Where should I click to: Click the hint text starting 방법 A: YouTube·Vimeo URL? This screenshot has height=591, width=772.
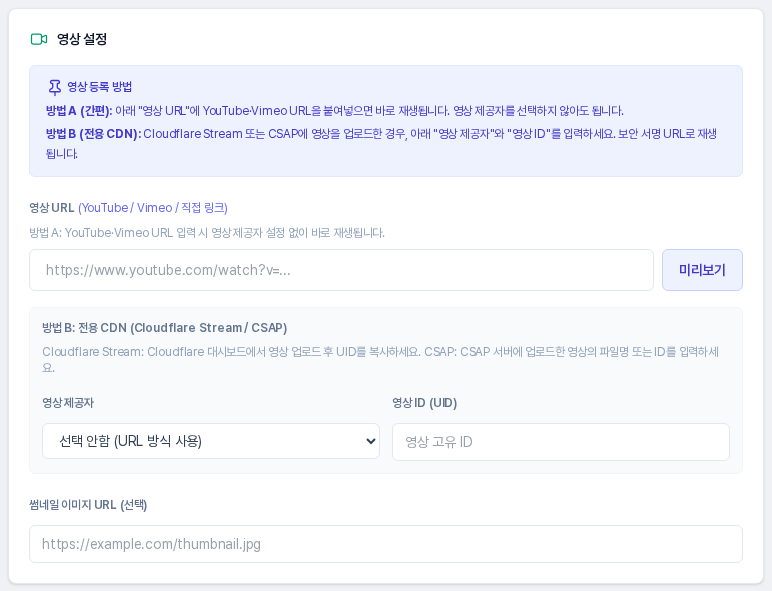207,232
